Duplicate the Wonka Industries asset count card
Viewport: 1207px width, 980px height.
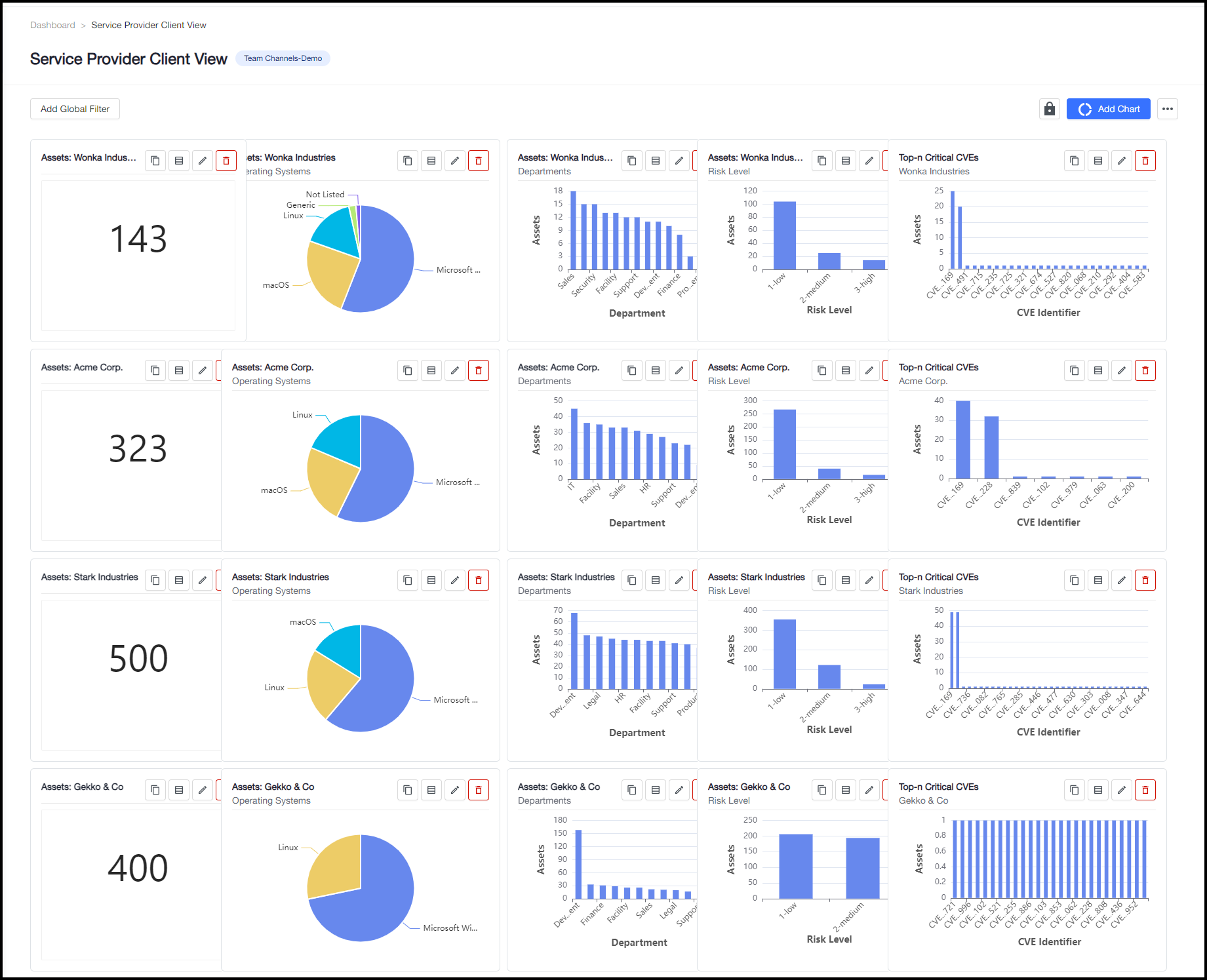coord(155,161)
